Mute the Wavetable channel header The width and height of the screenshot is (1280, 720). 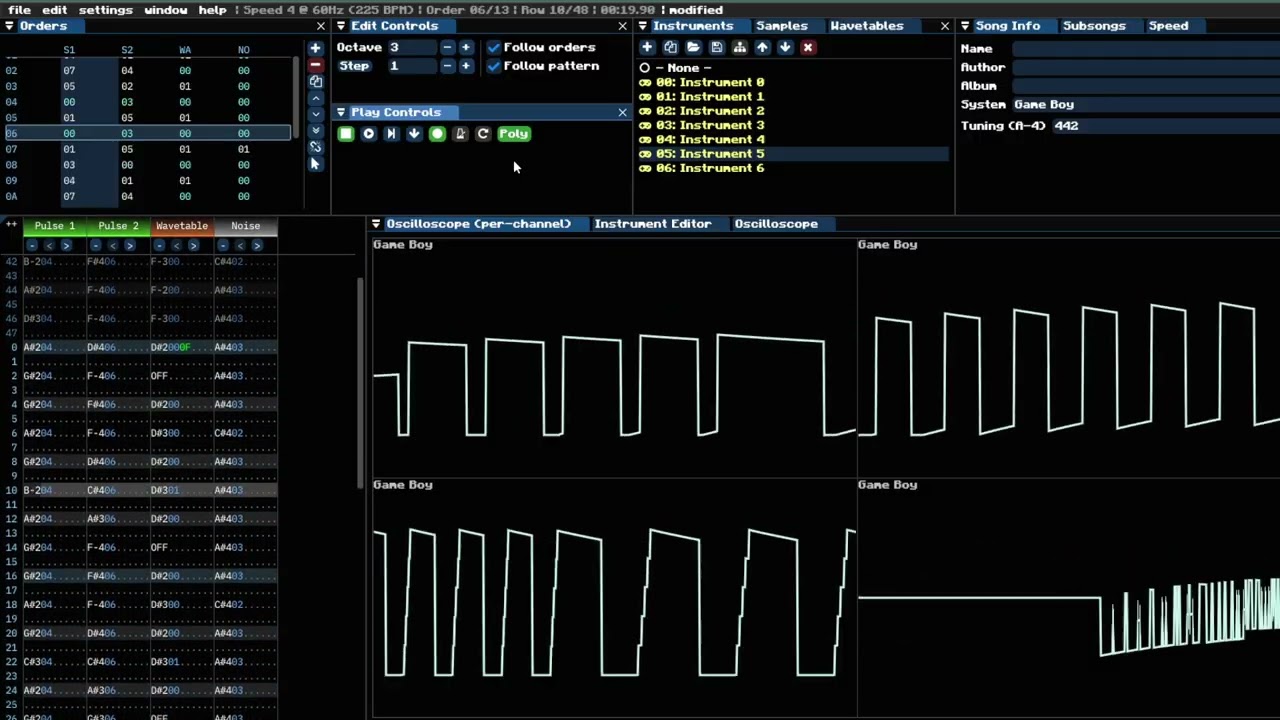(181, 226)
